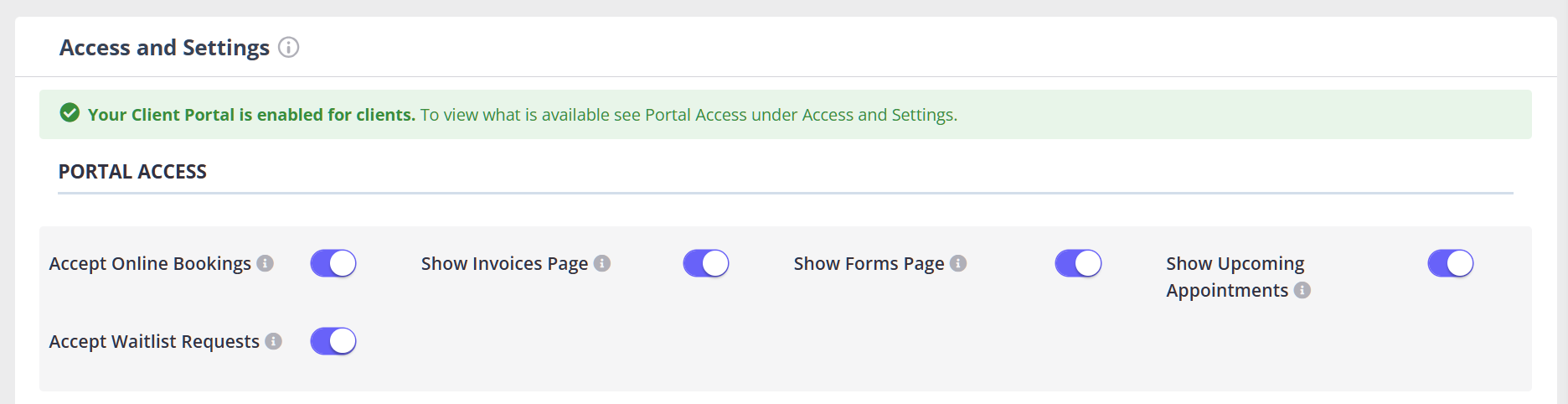Click the Show Invoices Page info icon
This screenshot has height=404, width=1568.
[602, 263]
